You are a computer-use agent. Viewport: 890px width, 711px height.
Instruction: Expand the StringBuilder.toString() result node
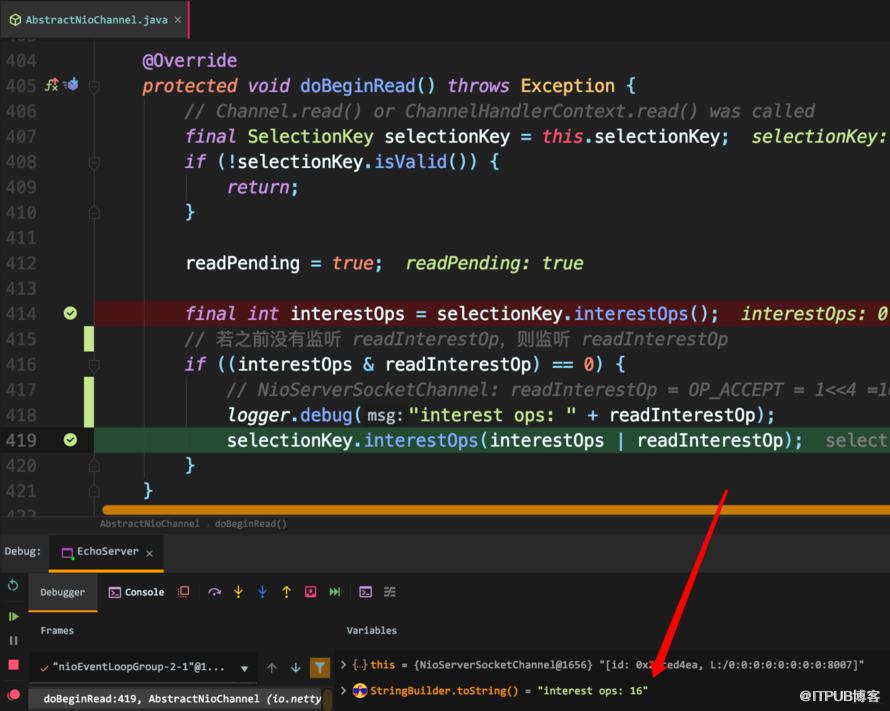[343, 690]
